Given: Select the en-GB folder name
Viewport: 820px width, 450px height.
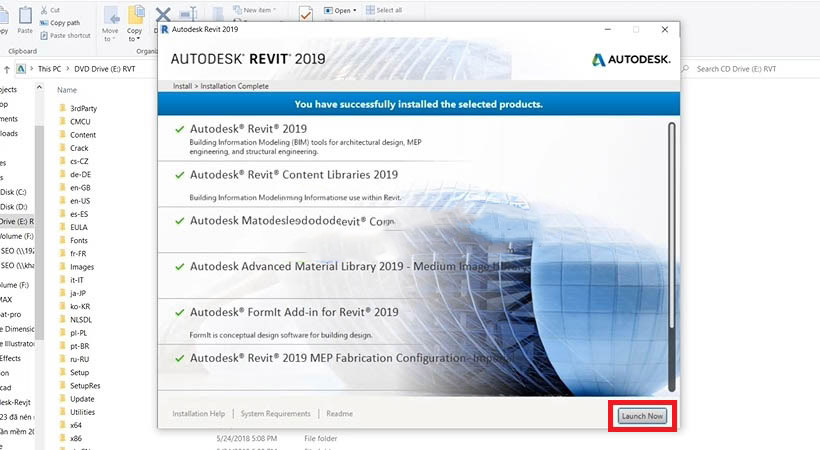Looking at the screenshot, I should [x=80, y=187].
